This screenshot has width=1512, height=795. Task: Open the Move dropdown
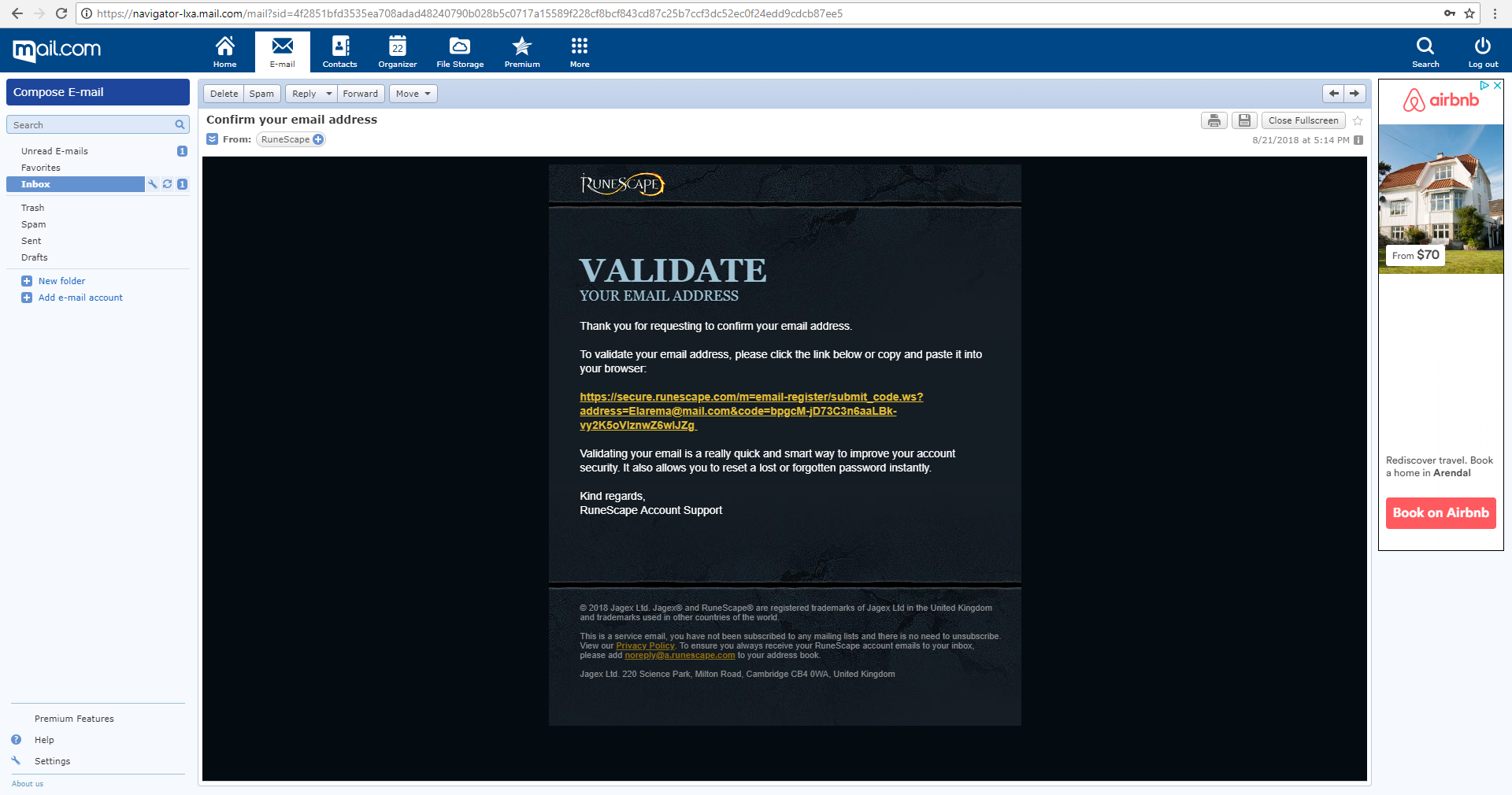click(413, 94)
